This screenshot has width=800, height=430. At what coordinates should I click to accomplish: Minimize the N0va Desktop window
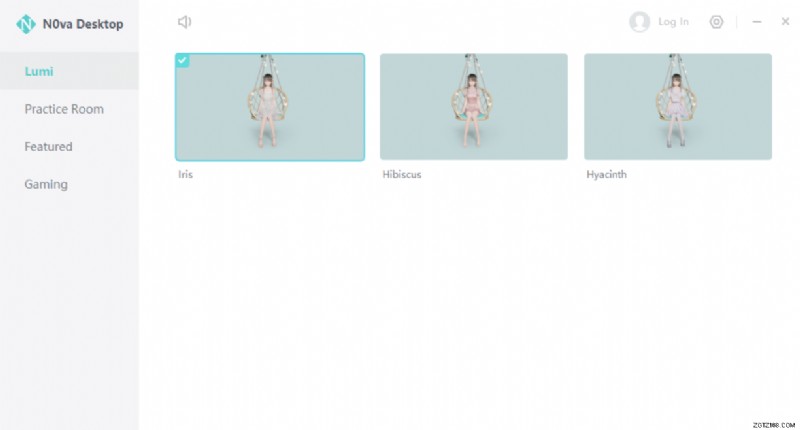click(x=757, y=22)
